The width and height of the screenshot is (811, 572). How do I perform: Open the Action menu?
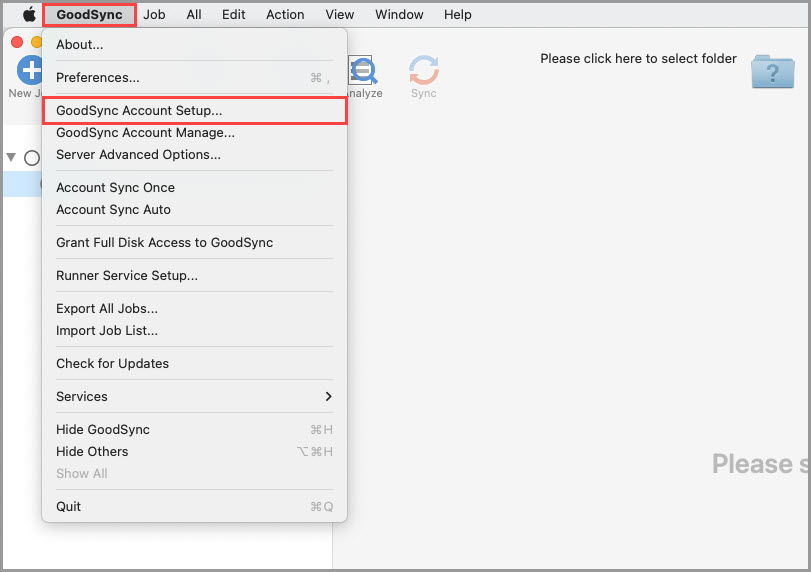[x=285, y=14]
